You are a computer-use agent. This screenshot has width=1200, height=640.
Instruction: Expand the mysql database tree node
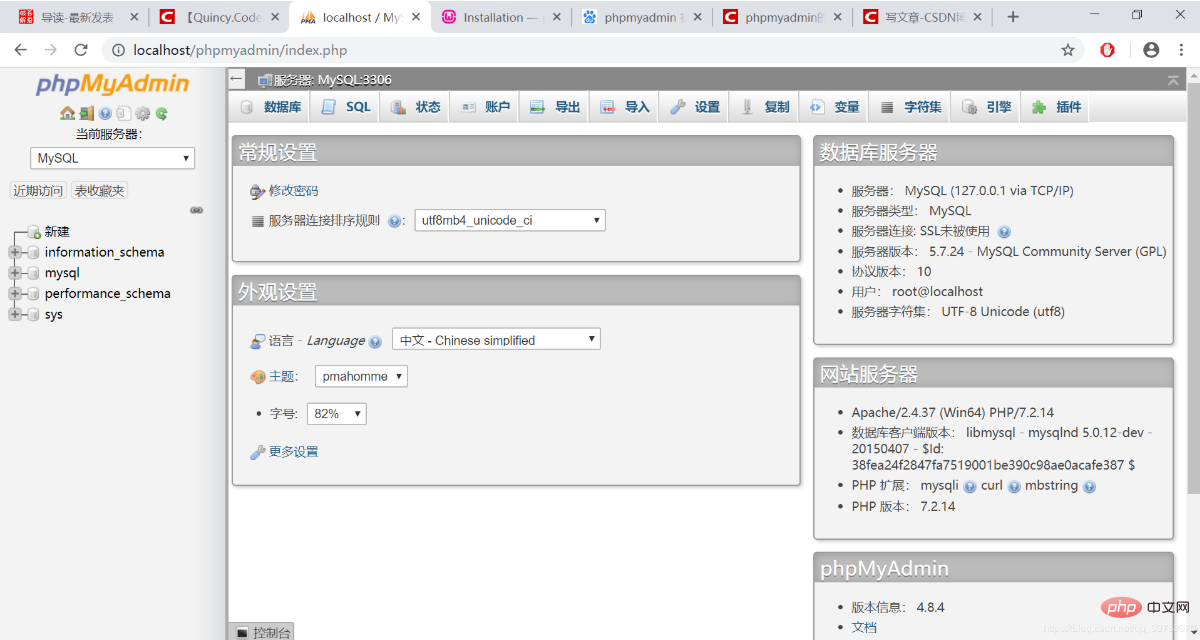15,273
